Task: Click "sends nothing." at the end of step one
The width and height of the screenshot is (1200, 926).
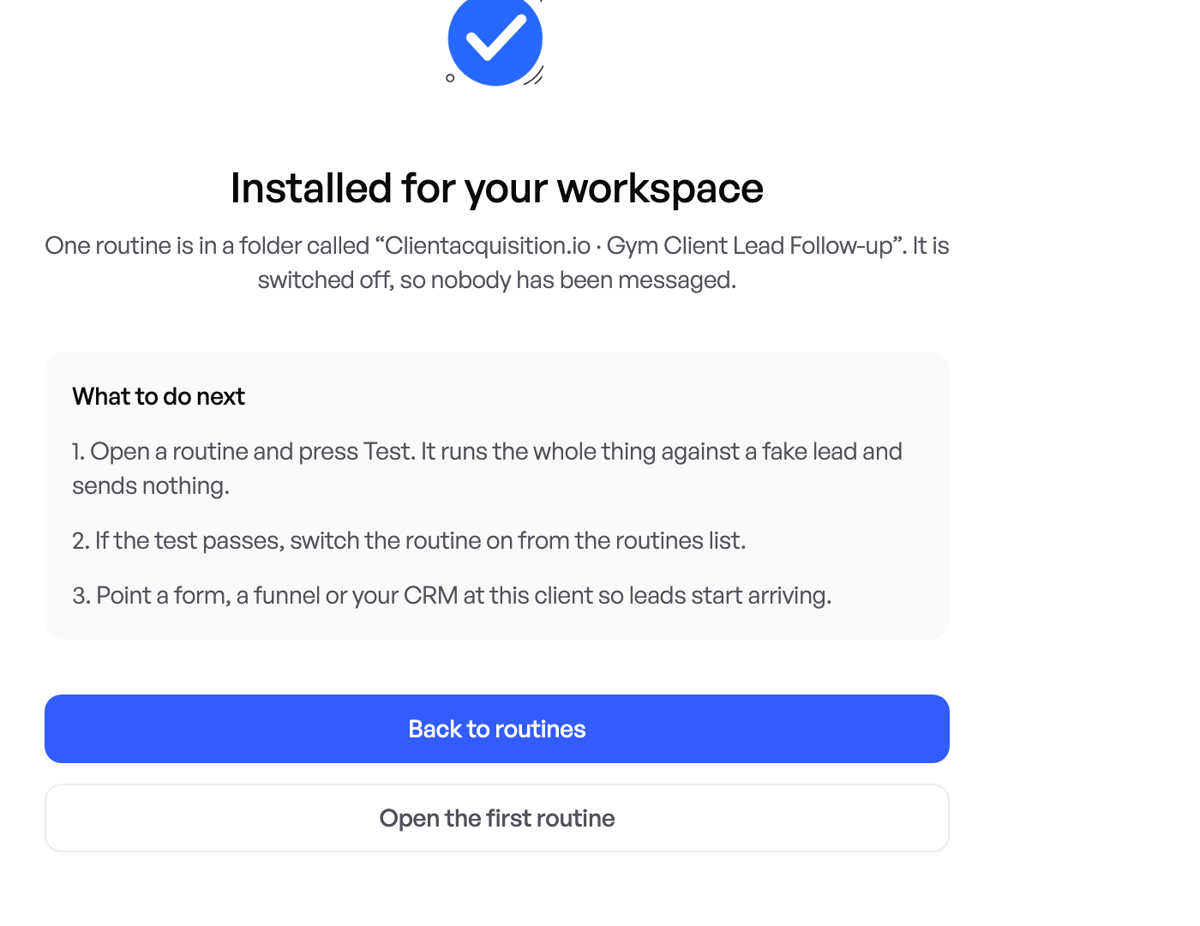Action: (x=151, y=486)
